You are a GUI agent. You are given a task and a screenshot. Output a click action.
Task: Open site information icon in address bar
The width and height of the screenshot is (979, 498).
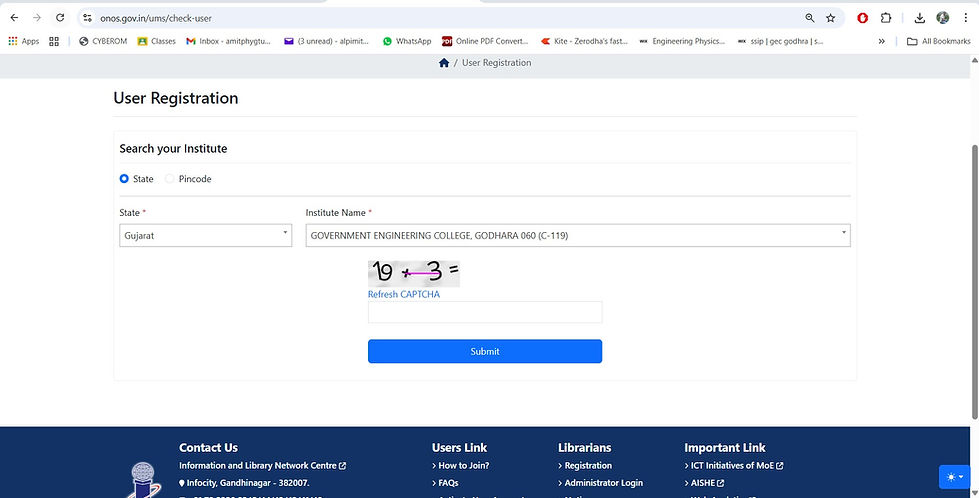point(87,18)
